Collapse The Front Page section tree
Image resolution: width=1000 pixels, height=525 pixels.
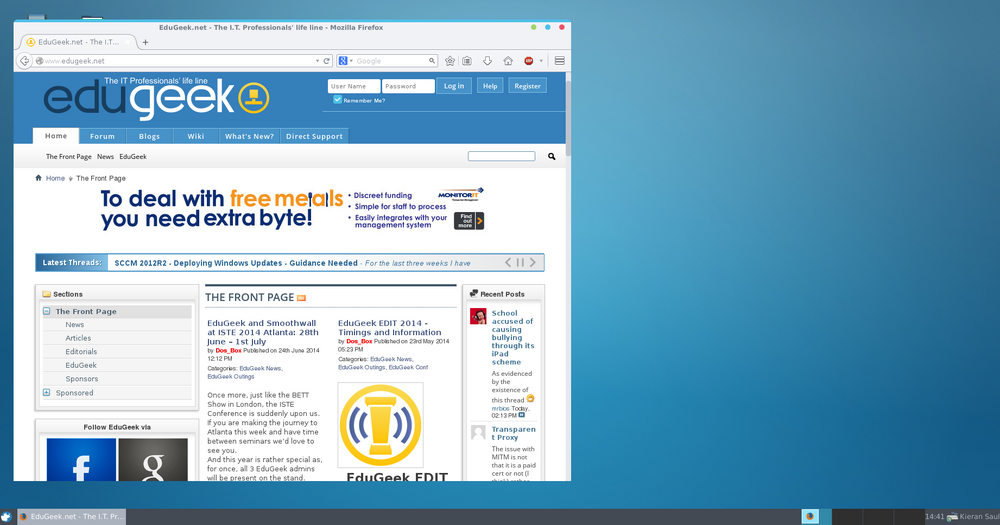click(47, 311)
